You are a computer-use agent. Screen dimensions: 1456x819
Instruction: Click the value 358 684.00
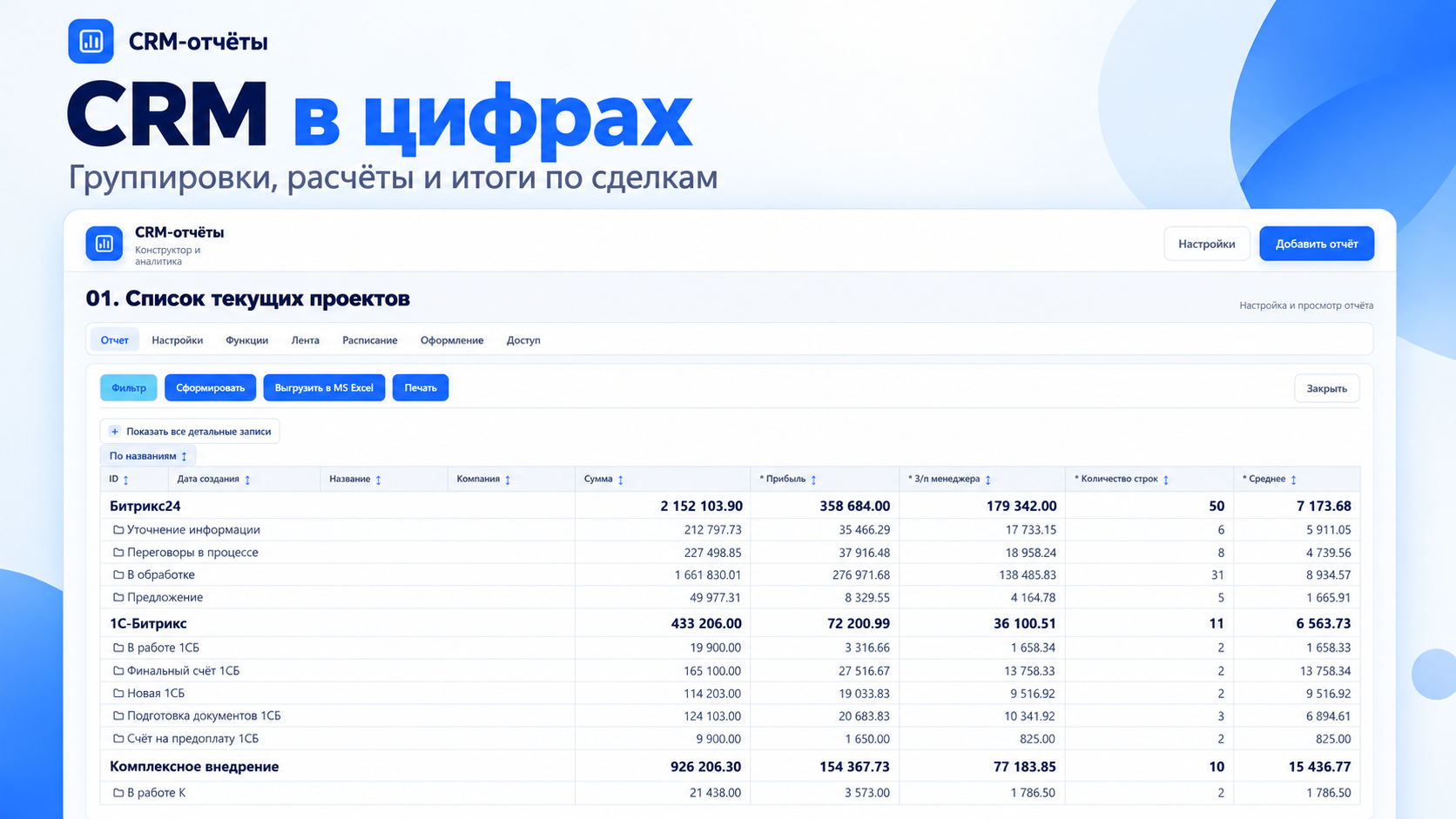point(854,506)
